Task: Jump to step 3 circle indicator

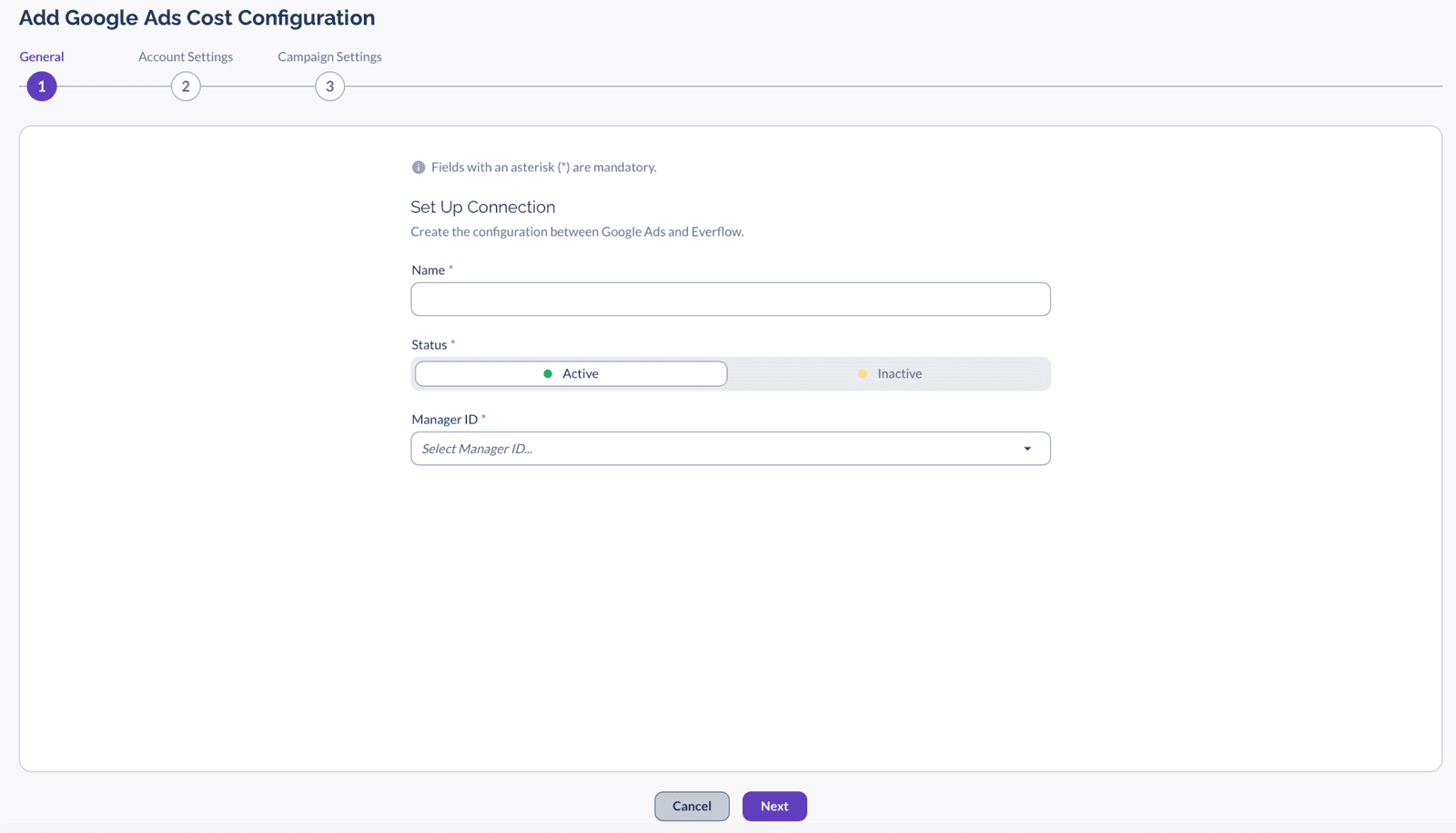Action: coord(329,86)
